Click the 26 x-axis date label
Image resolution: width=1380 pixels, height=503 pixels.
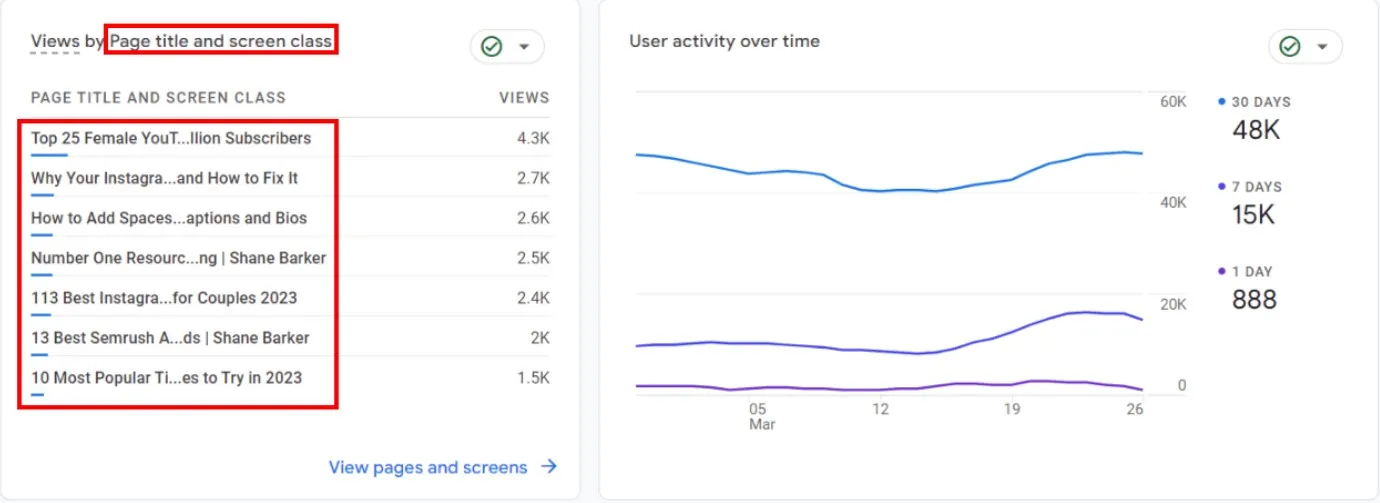pyautogui.click(x=1134, y=409)
